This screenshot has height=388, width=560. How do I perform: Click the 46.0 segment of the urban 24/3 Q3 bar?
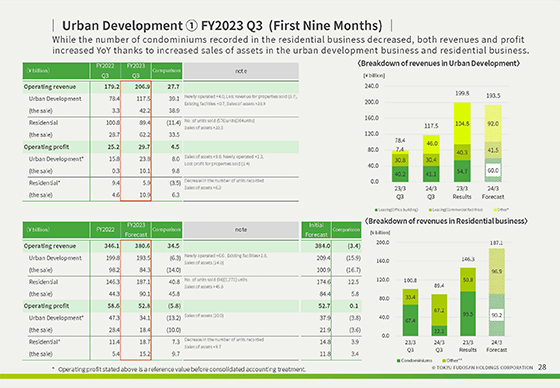click(431, 144)
